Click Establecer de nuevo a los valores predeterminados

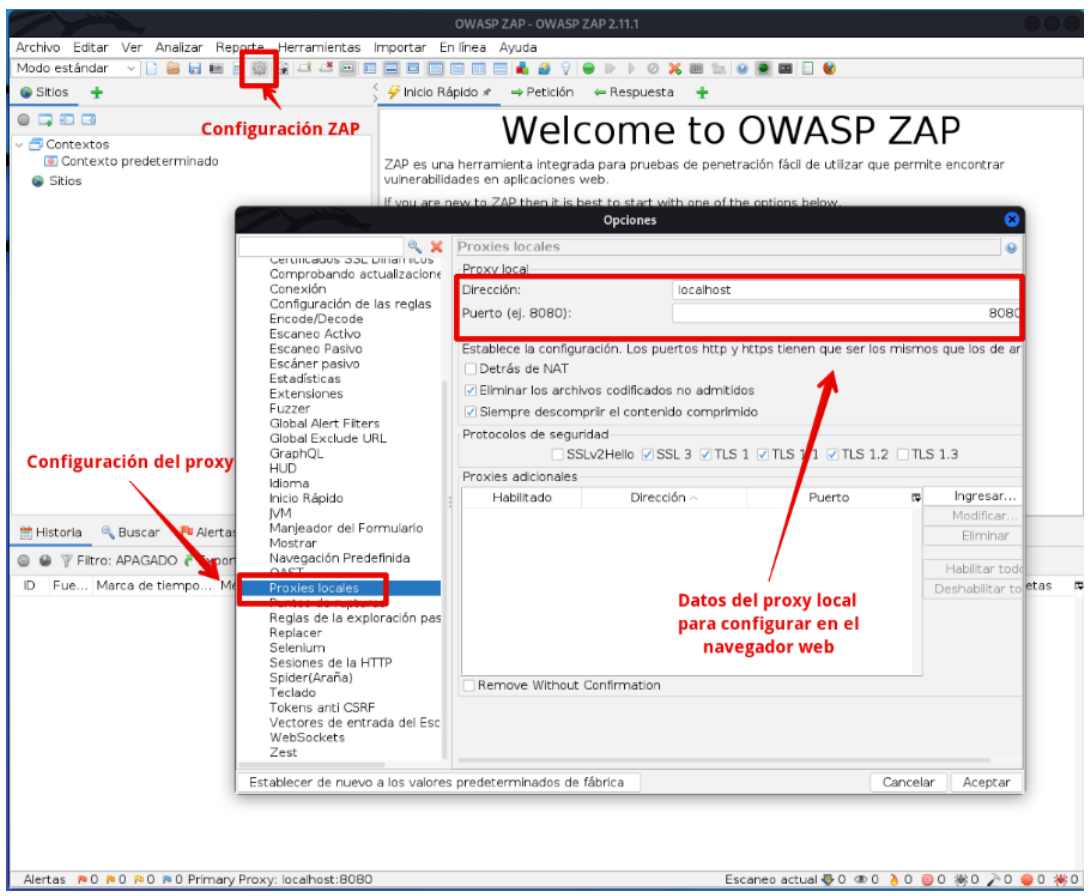pos(439,783)
